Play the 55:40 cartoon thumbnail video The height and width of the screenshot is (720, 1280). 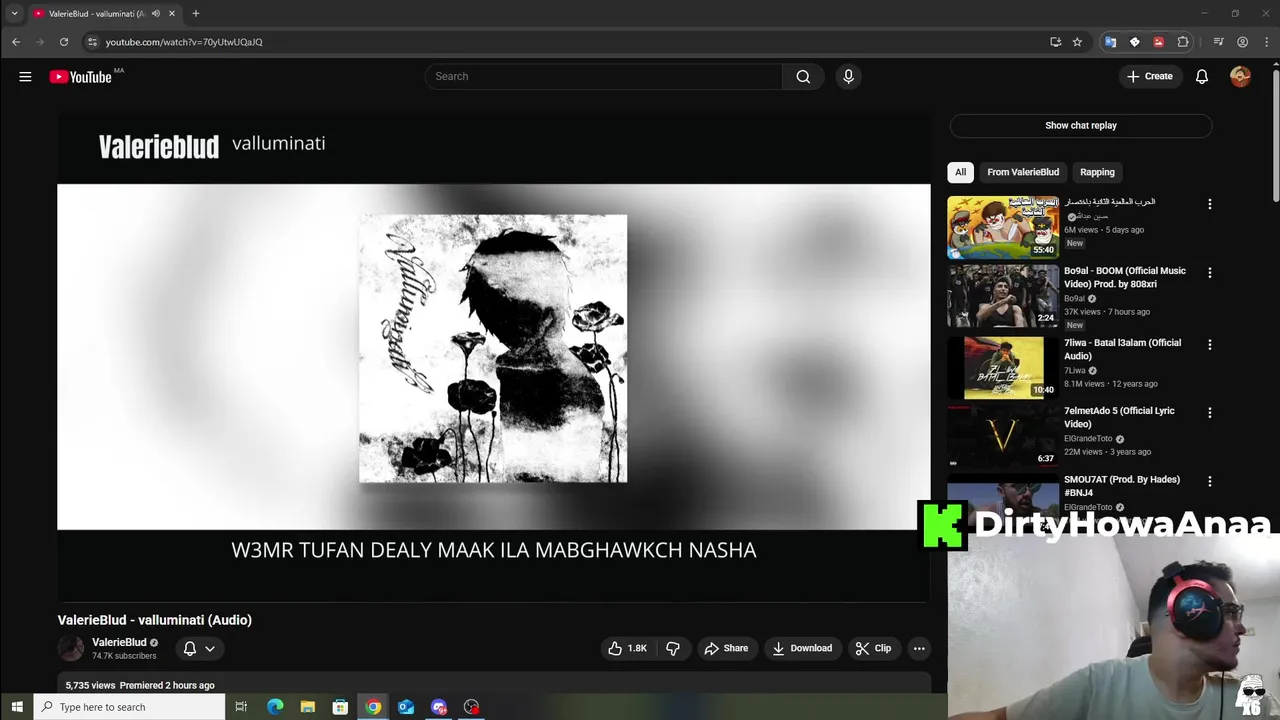[1003, 227]
